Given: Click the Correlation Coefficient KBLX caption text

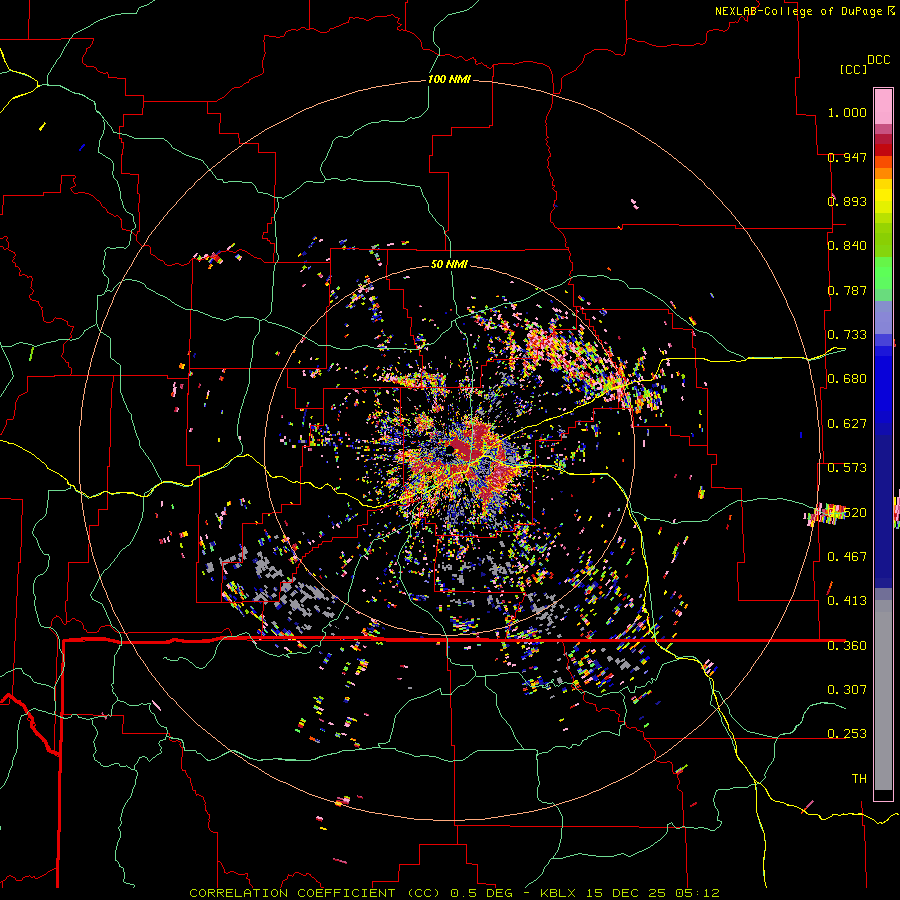Looking at the screenshot, I should 454,893.
